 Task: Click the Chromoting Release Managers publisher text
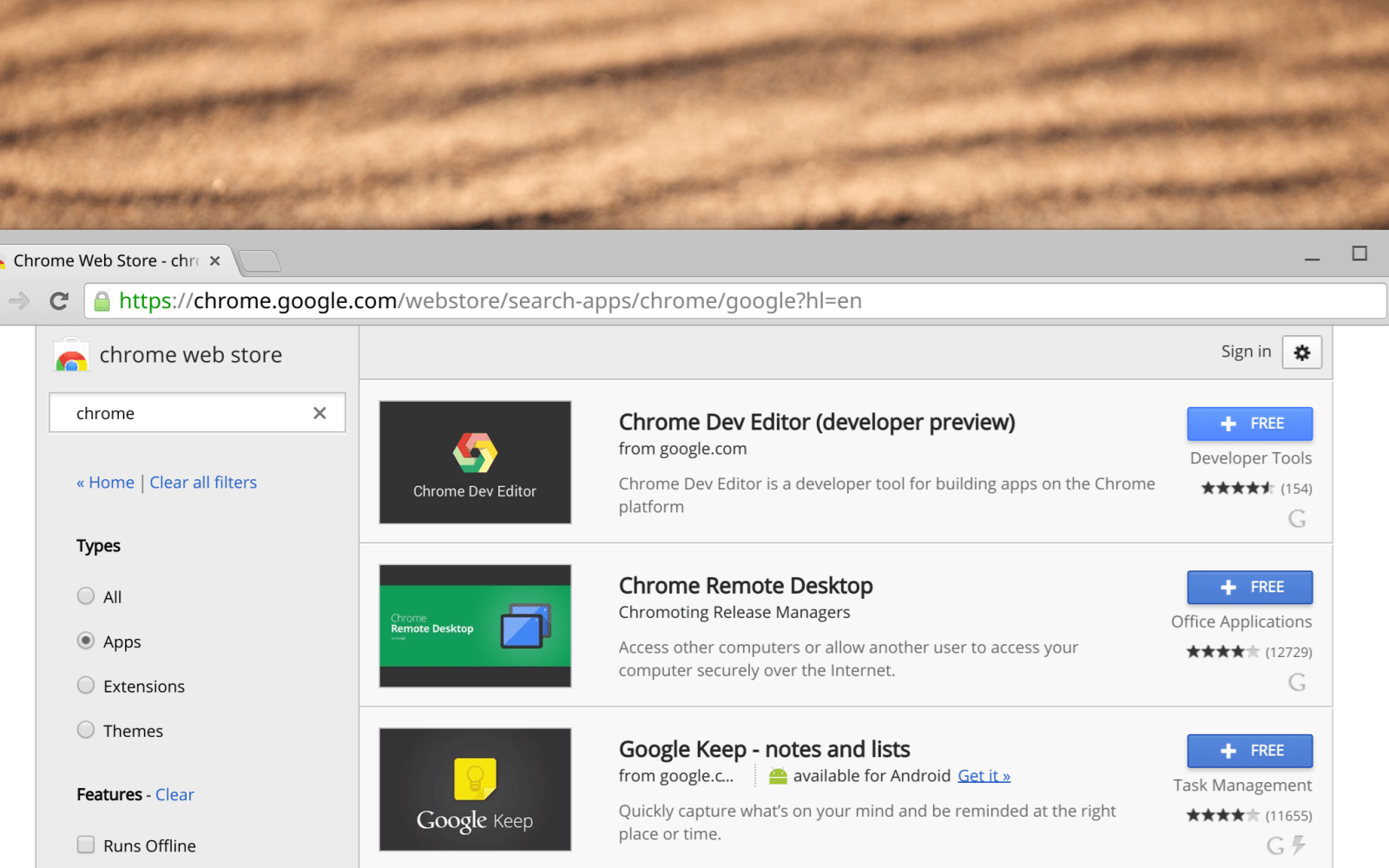click(734, 613)
